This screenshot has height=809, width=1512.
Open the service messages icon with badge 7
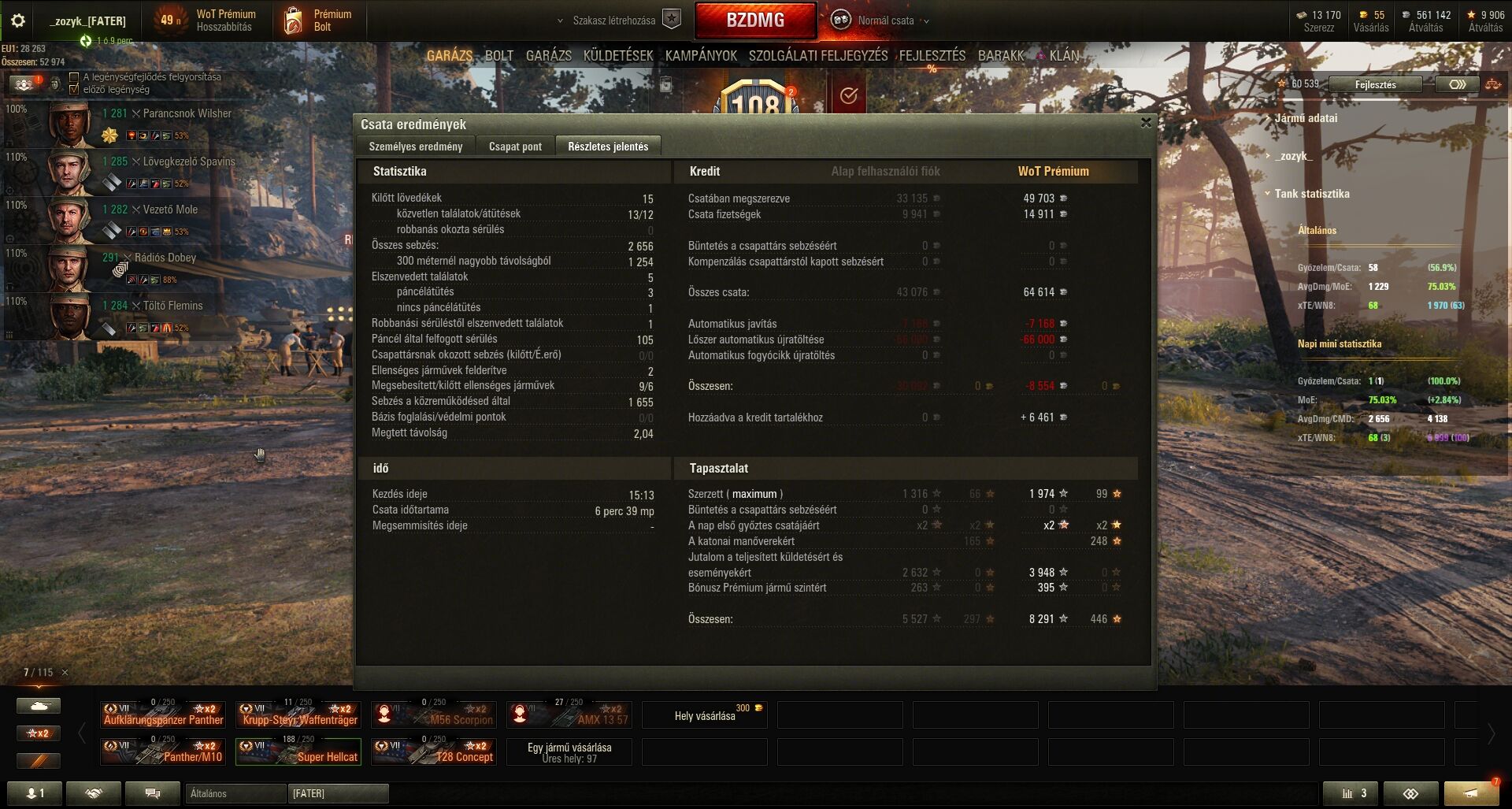[x=1471, y=793]
